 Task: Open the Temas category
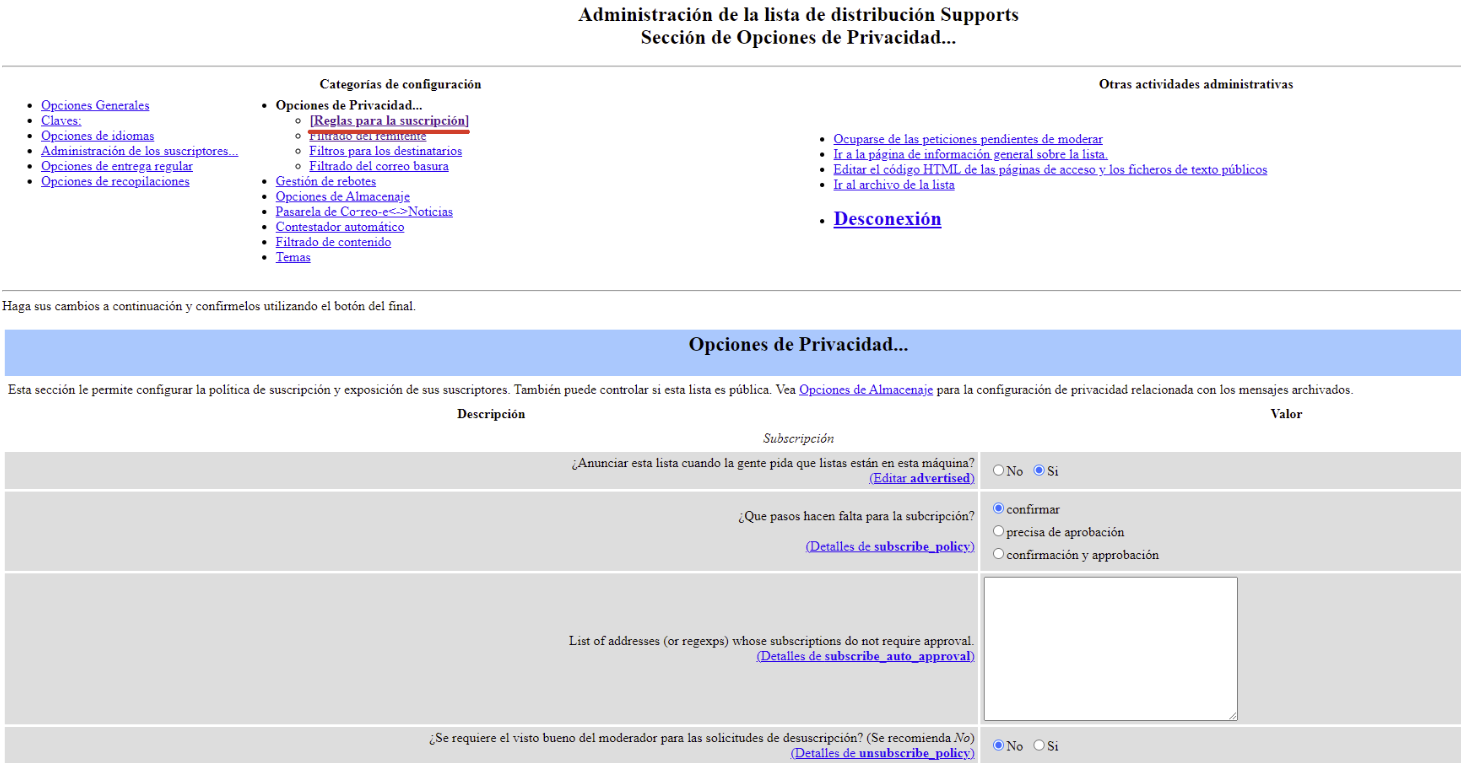click(x=293, y=257)
